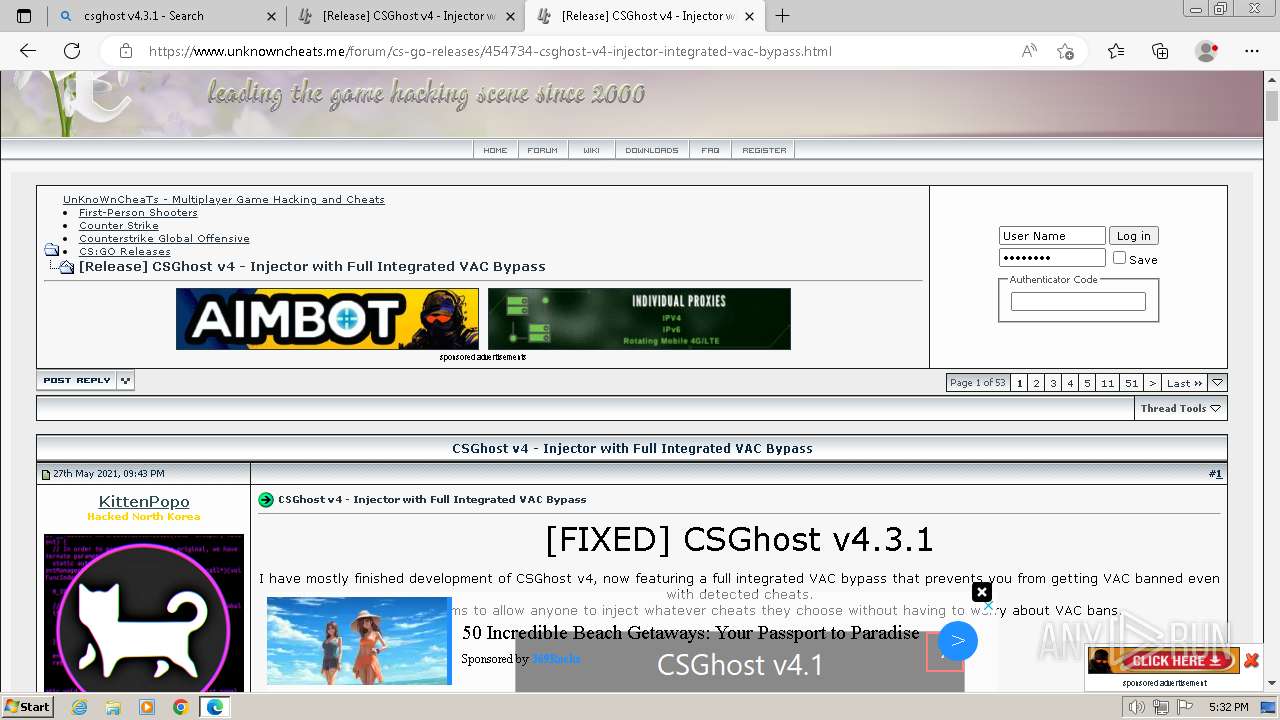Go to next page arrow
Viewport: 1280px width, 720px height.
(x=1152, y=383)
